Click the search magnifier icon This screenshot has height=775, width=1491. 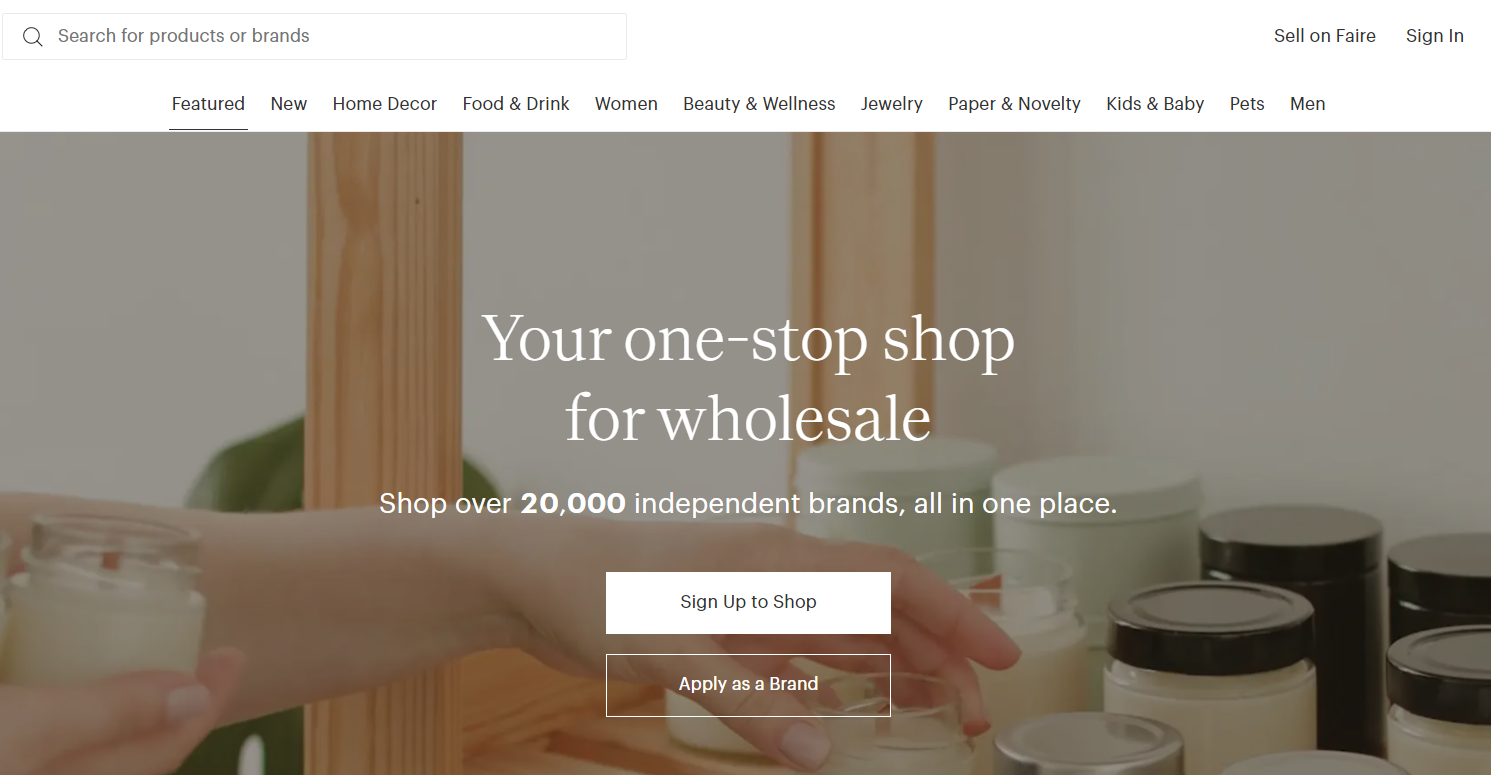(33, 37)
